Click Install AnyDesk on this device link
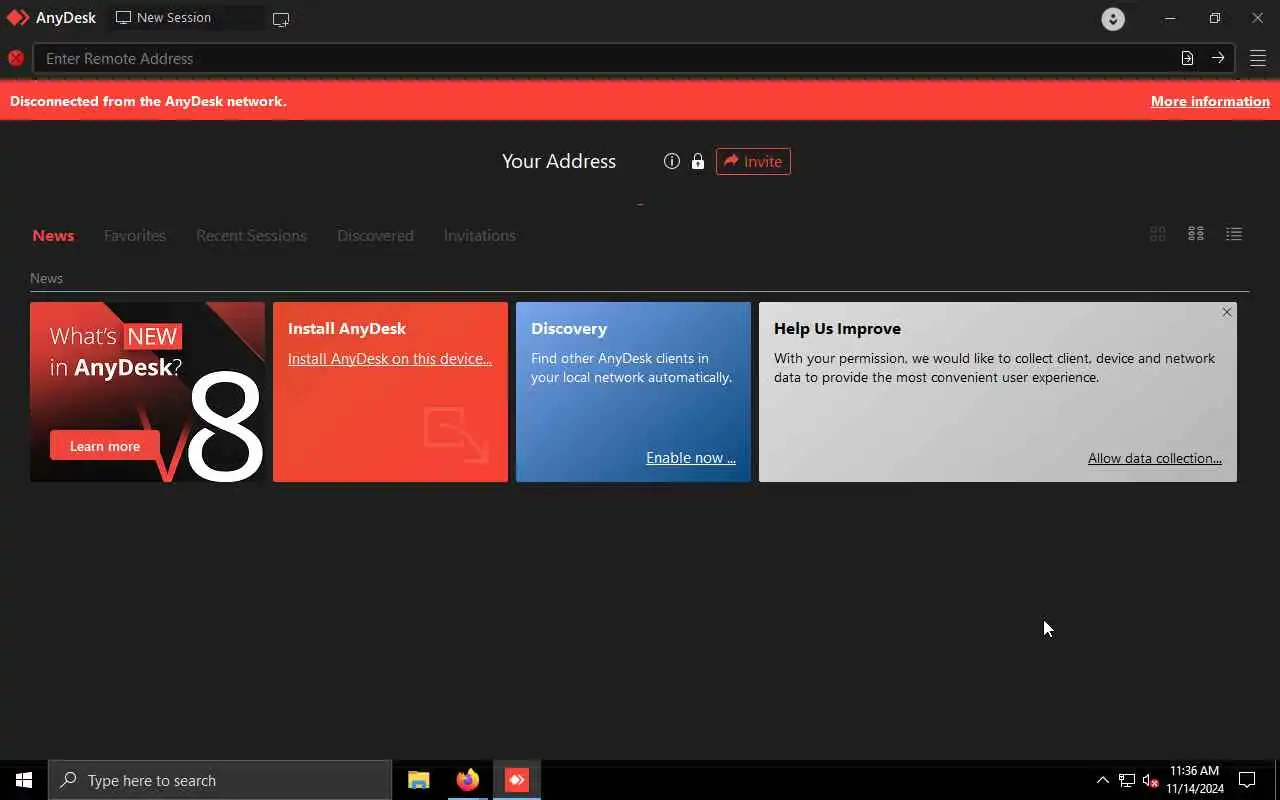The height and width of the screenshot is (800, 1280). tap(390, 358)
